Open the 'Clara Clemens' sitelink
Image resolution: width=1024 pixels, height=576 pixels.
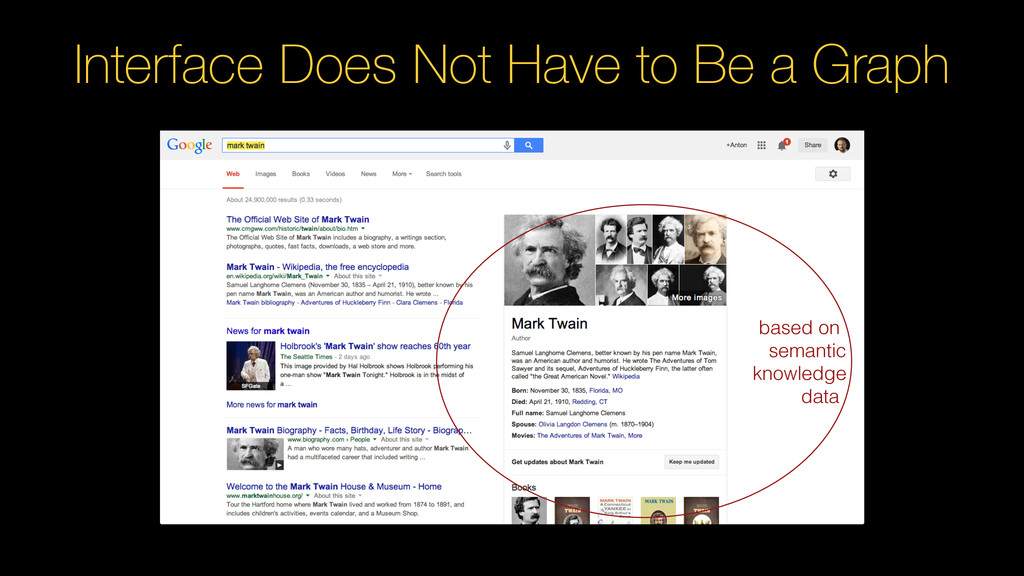(417, 302)
